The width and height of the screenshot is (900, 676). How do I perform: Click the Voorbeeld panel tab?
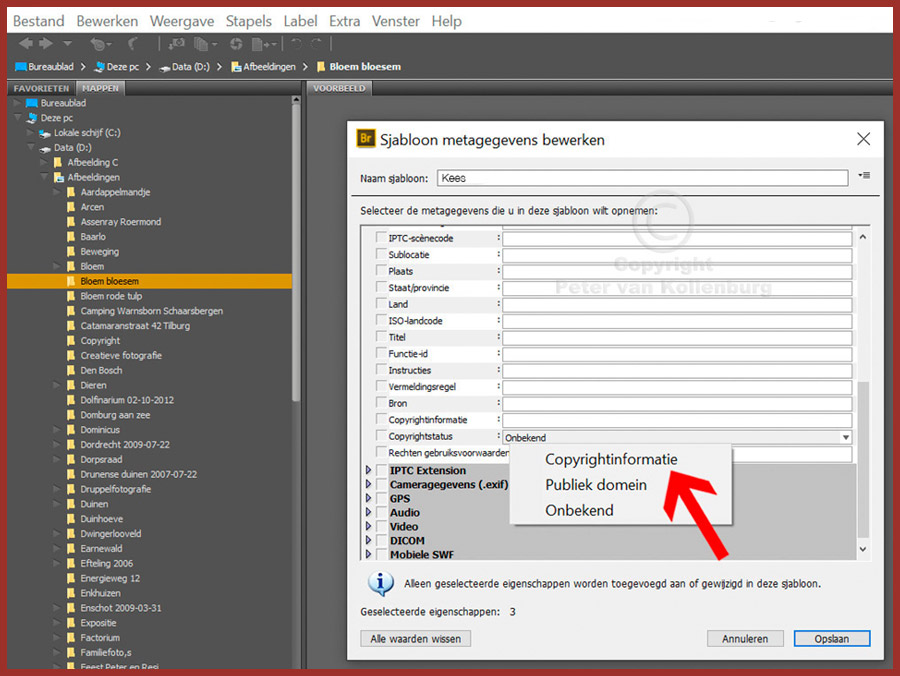pos(339,88)
